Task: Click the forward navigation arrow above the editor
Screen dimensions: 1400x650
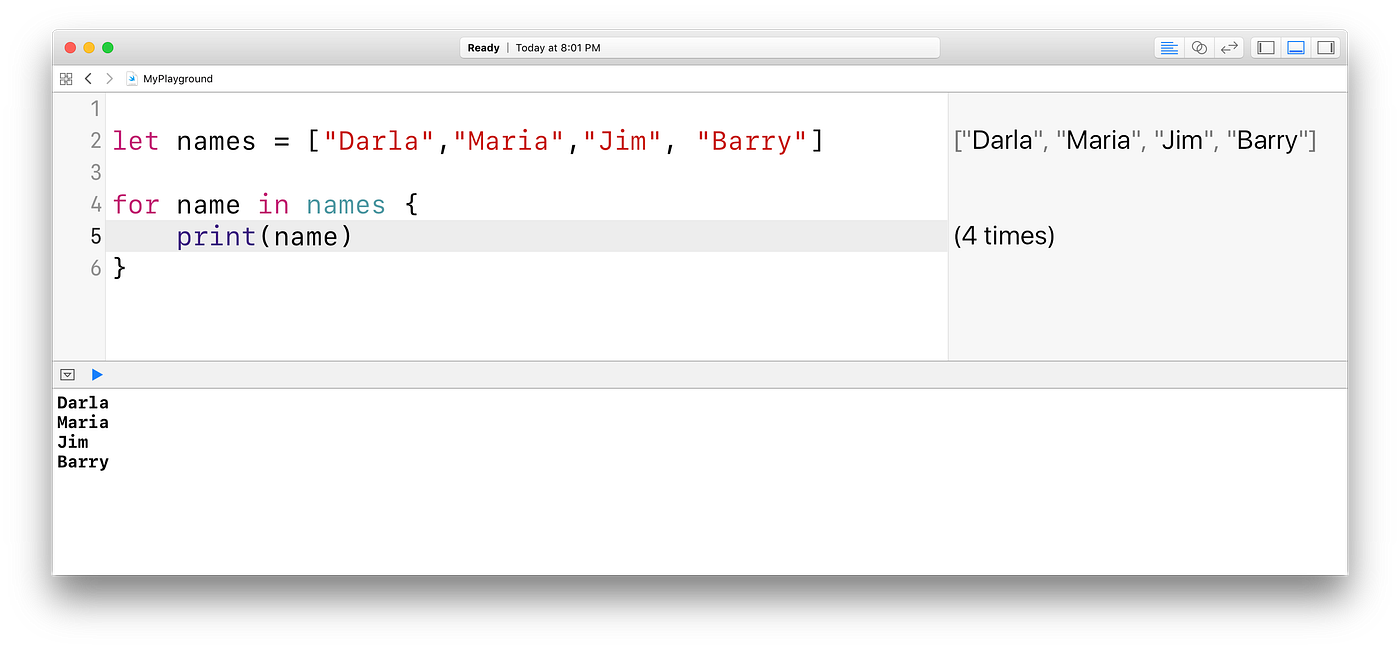Action: (109, 78)
